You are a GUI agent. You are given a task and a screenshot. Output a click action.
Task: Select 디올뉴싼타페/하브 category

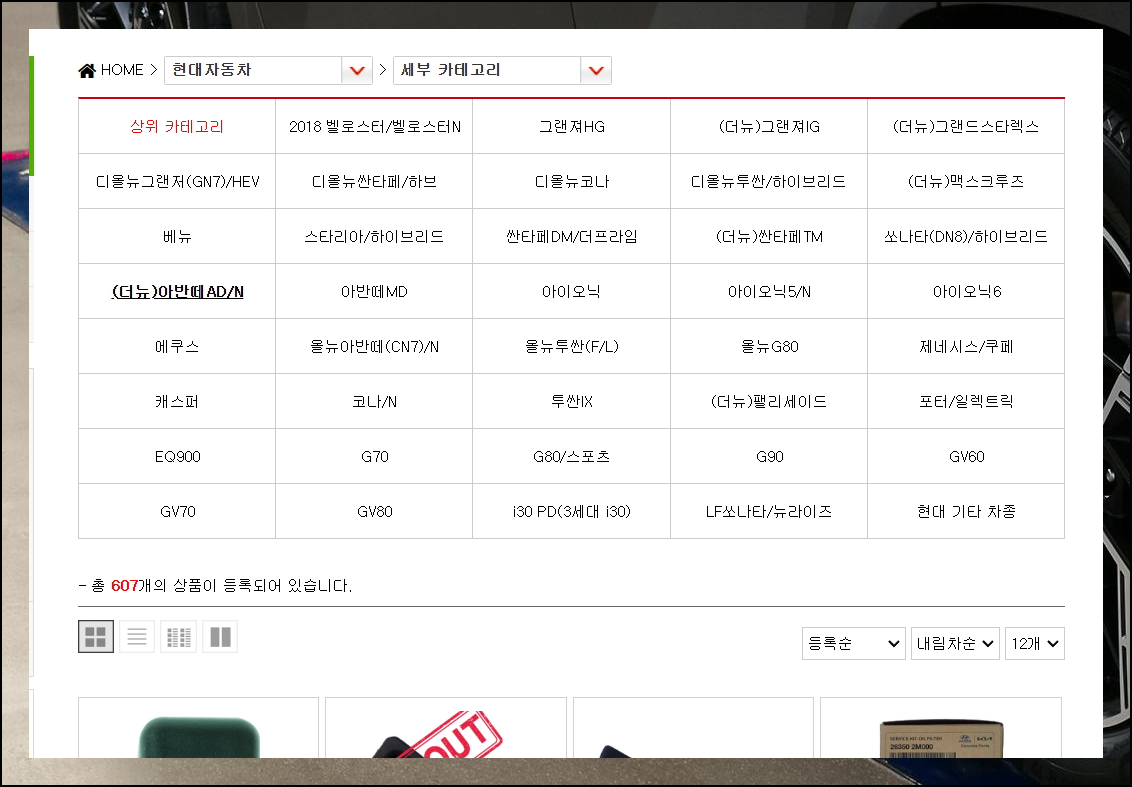click(375, 181)
